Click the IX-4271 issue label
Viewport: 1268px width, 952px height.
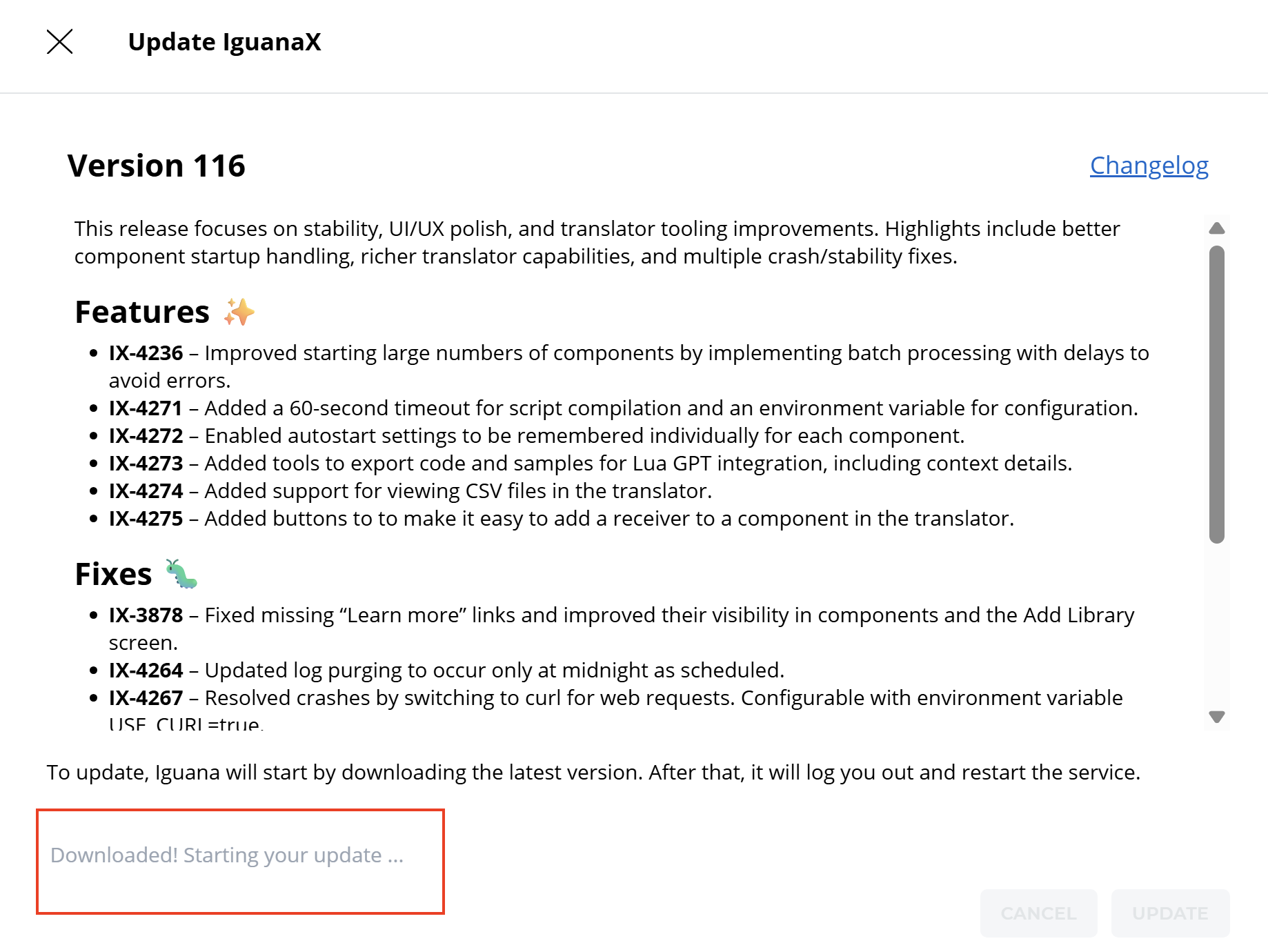click(x=146, y=408)
